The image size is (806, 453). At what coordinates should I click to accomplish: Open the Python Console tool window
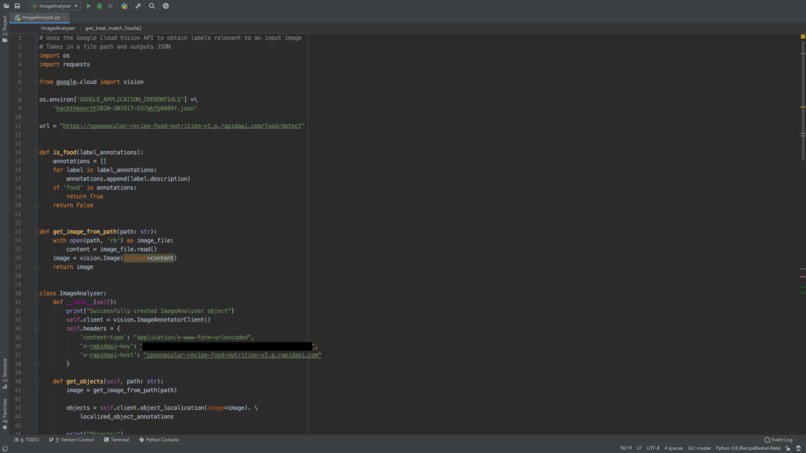point(159,440)
